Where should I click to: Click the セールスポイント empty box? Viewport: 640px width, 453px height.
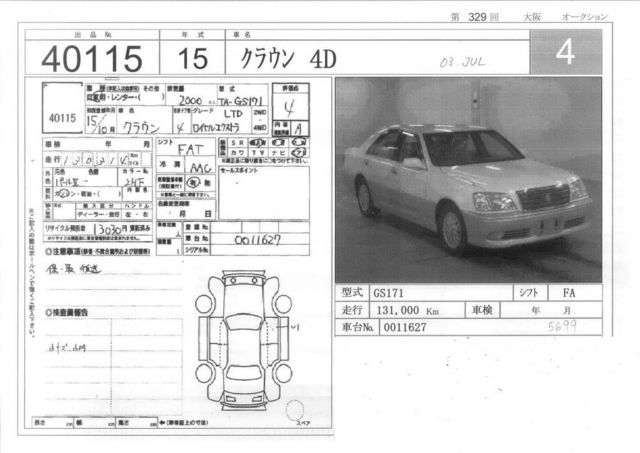[264, 193]
